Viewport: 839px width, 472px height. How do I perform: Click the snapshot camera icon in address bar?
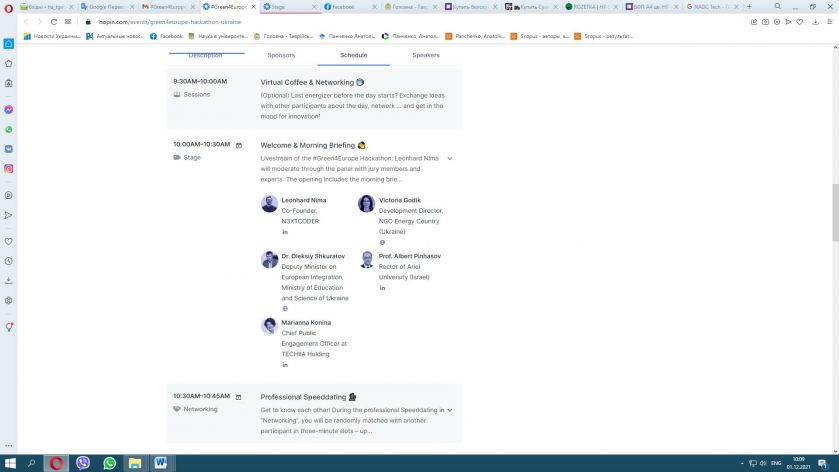(x=766, y=22)
